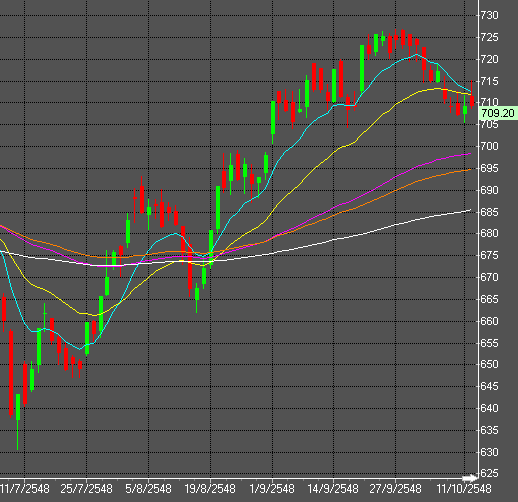Click the 11/7/2548 date label
Image resolution: width=518 pixels, height=502 pixels.
click(x=24, y=489)
